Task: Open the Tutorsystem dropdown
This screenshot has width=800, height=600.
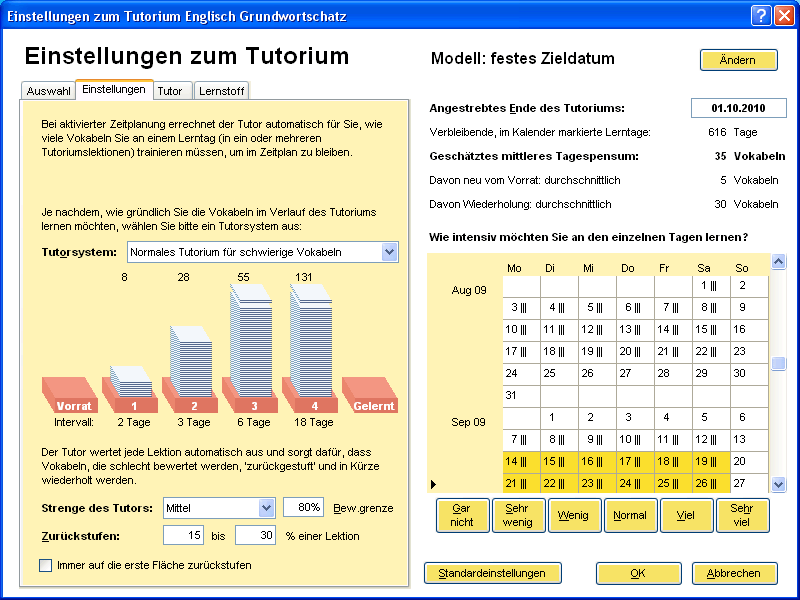Action: point(390,252)
